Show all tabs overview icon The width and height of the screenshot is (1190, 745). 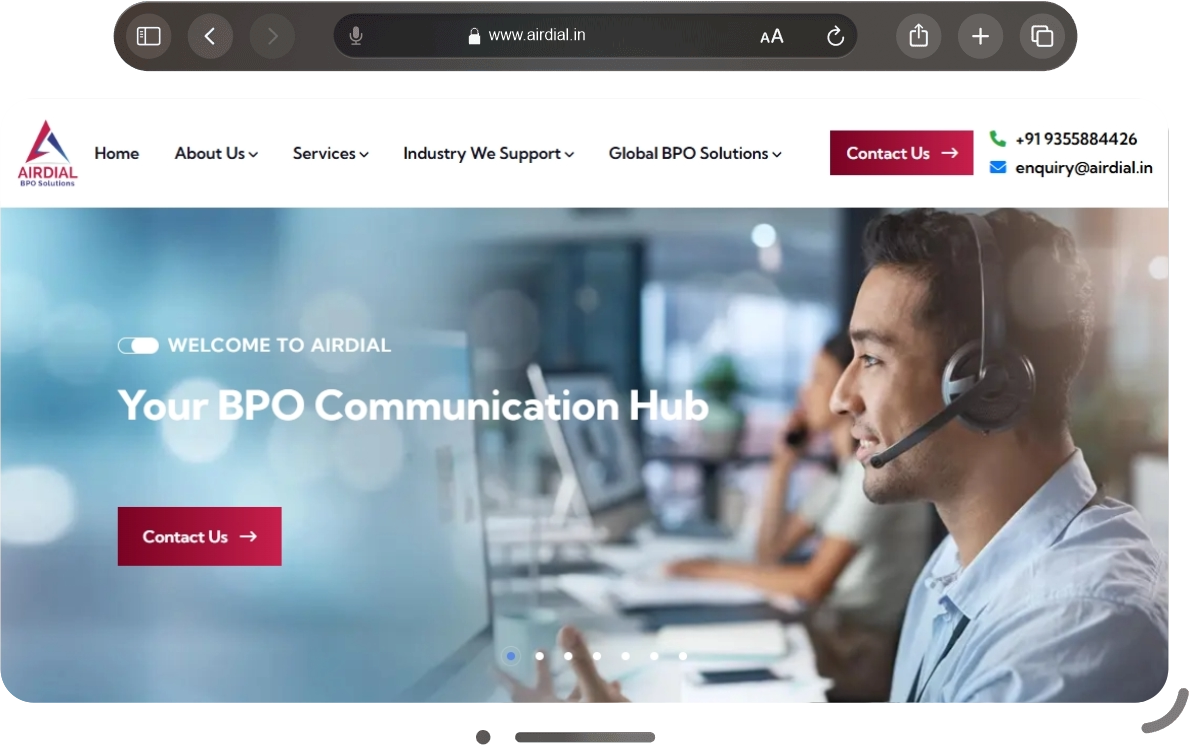pos(1041,36)
